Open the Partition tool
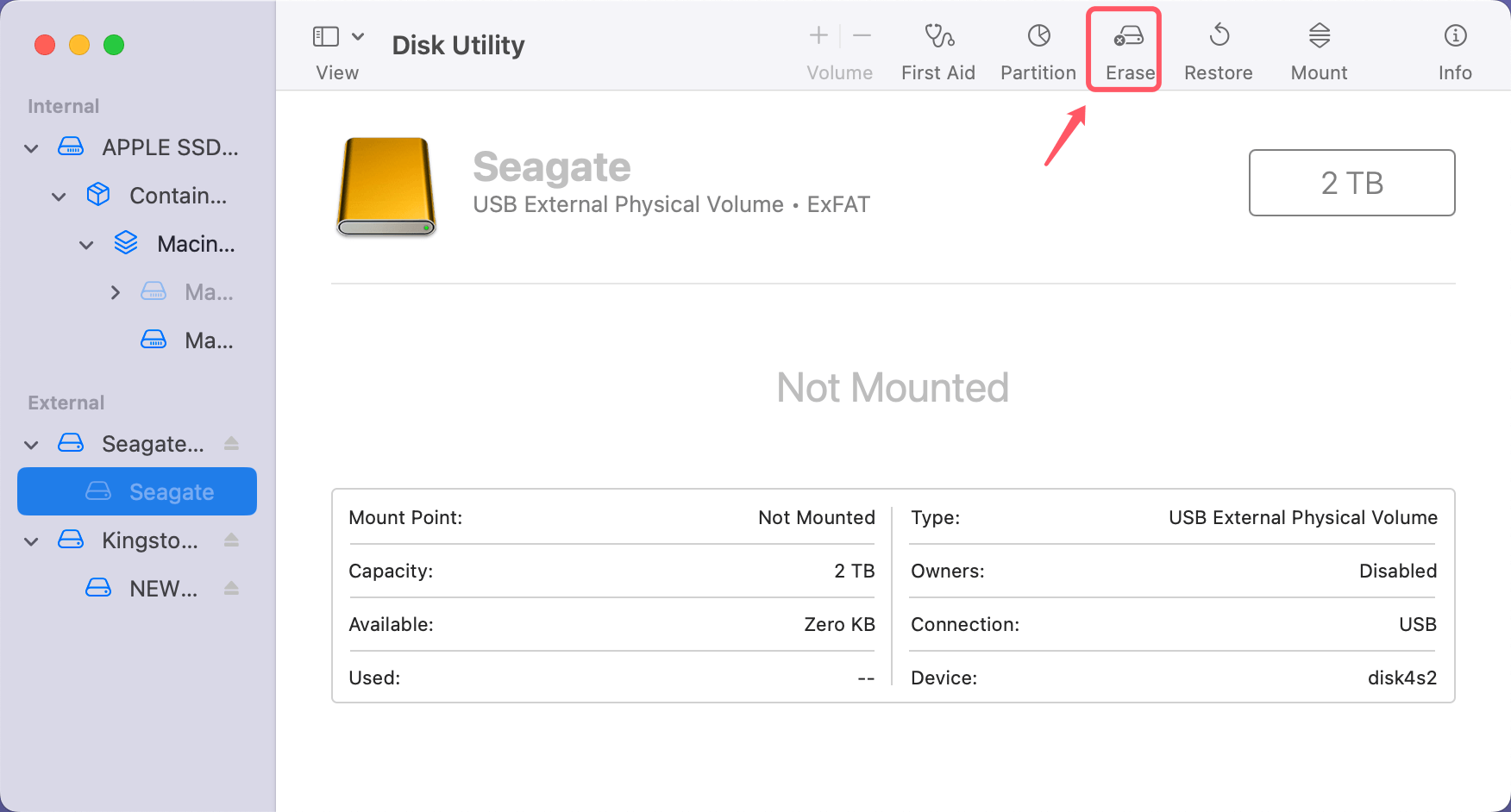Viewport: 1511px width, 812px height. coord(1038,49)
